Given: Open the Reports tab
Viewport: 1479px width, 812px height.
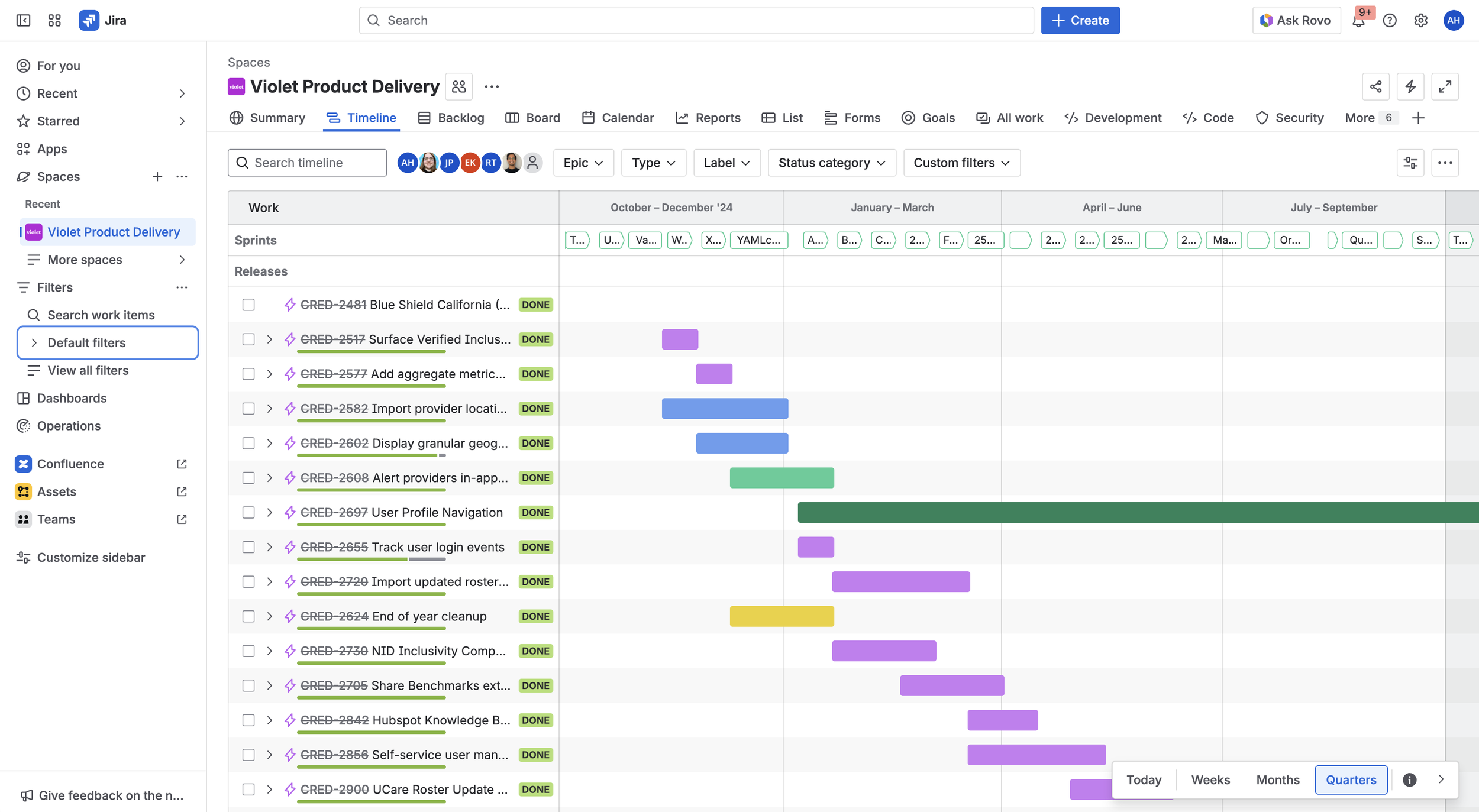Looking at the screenshot, I should pos(708,118).
